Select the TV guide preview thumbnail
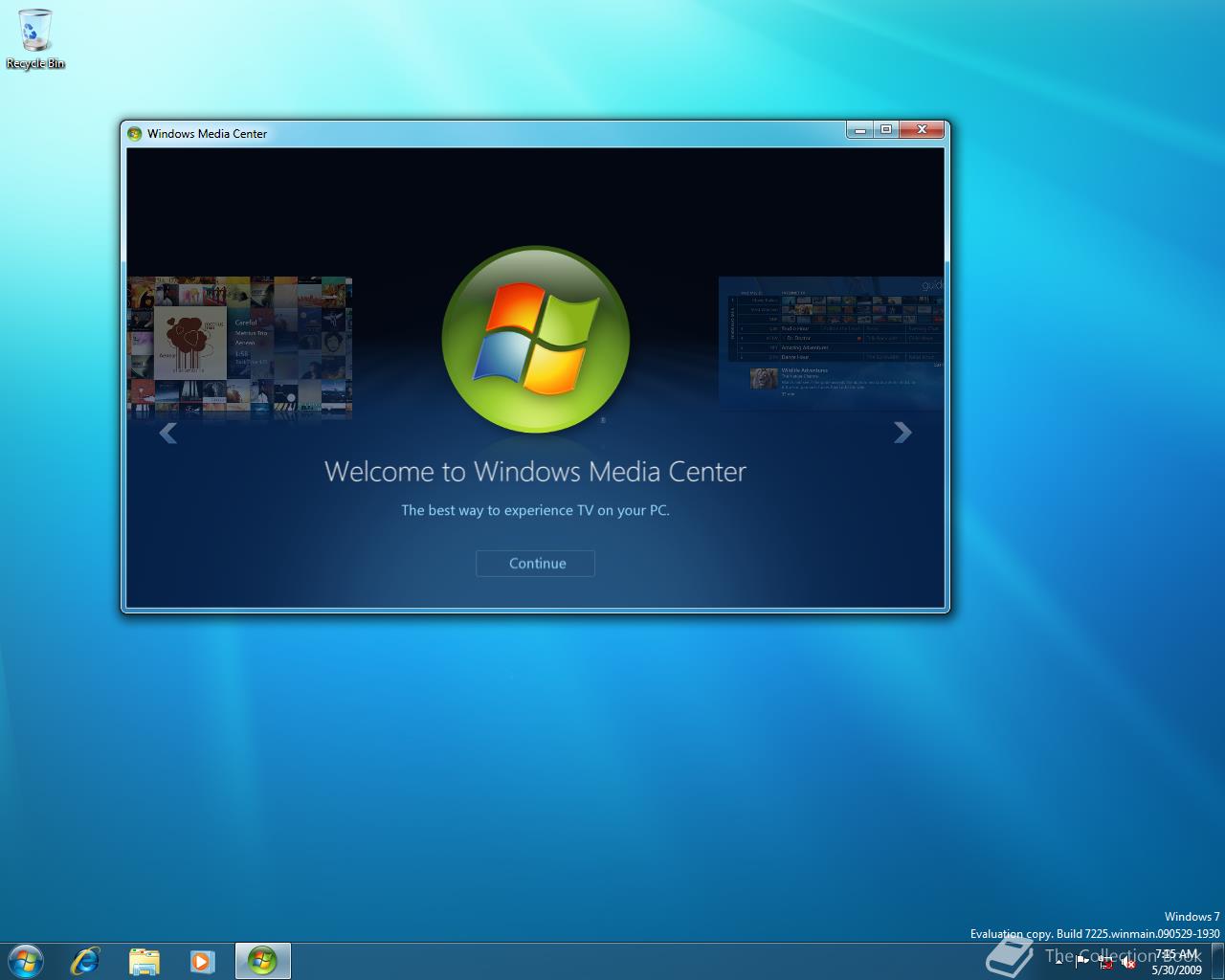Viewport: 1225px width, 980px height. pyautogui.click(x=831, y=344)
